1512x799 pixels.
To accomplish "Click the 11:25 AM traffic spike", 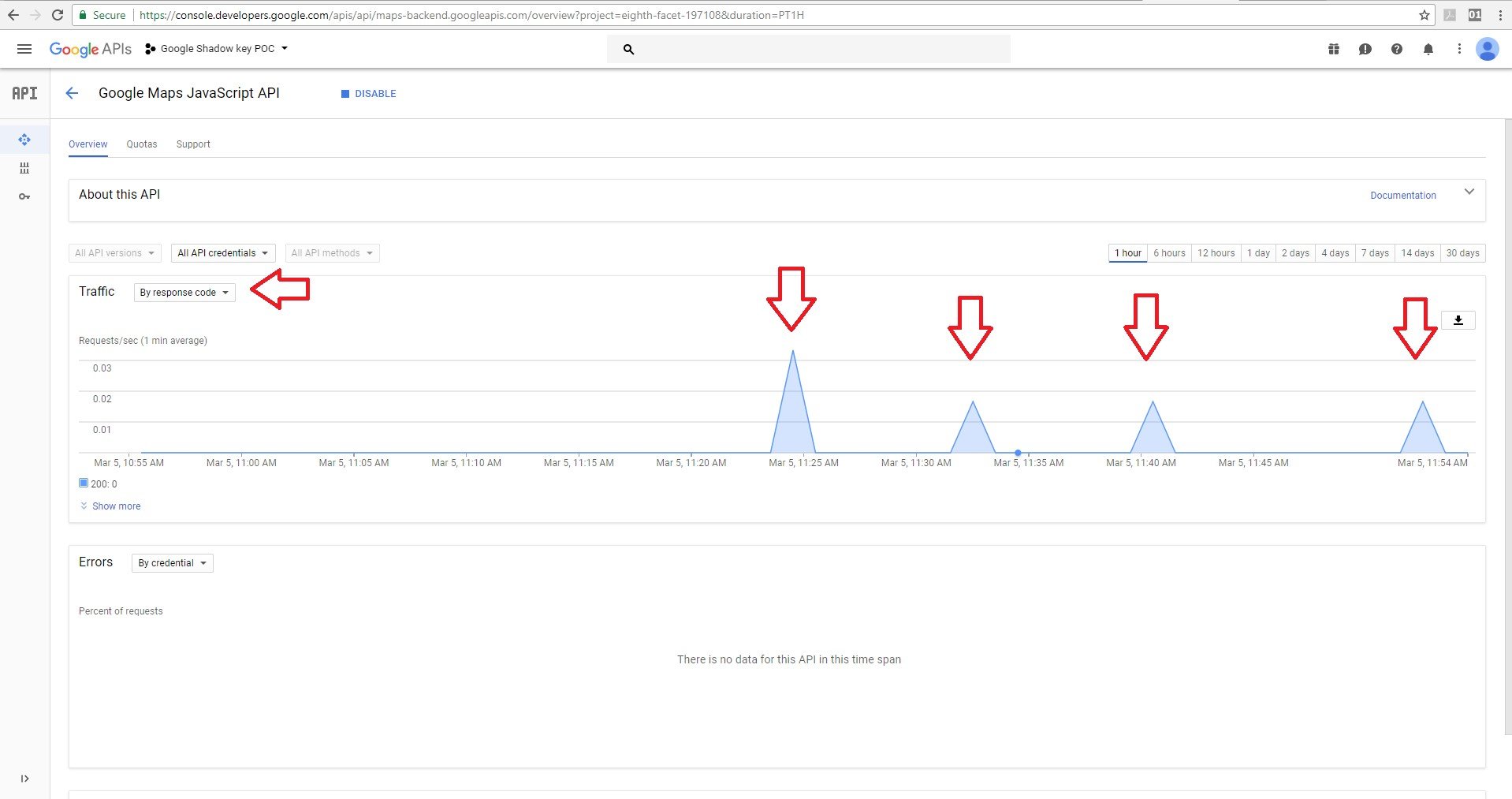I will point(792,402).
